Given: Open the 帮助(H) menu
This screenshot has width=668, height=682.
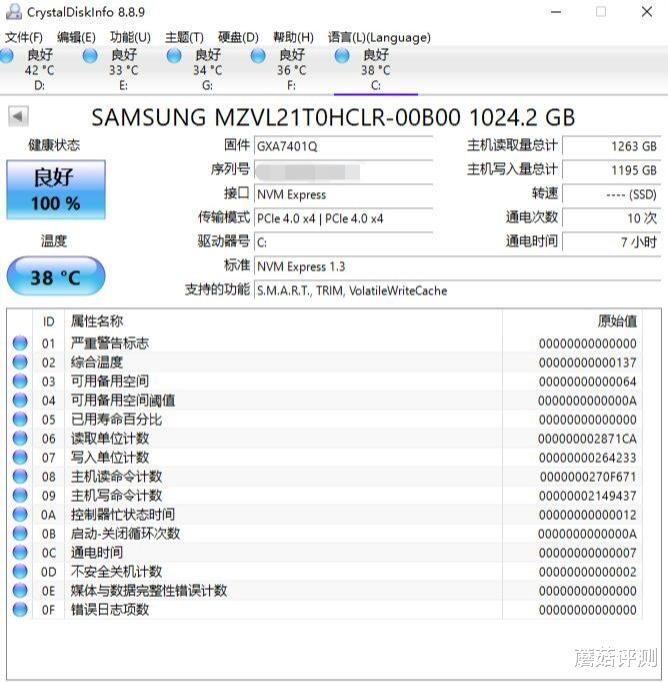Looking at the screenshot, I should coord(293,37).
